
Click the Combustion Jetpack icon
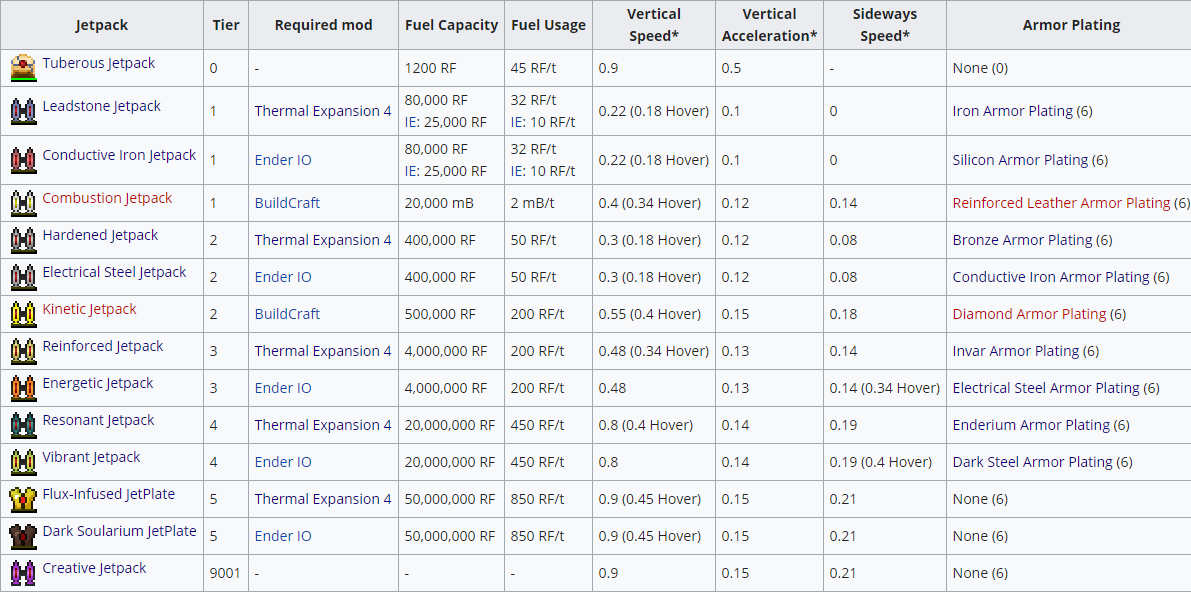[x=24, y=202]
